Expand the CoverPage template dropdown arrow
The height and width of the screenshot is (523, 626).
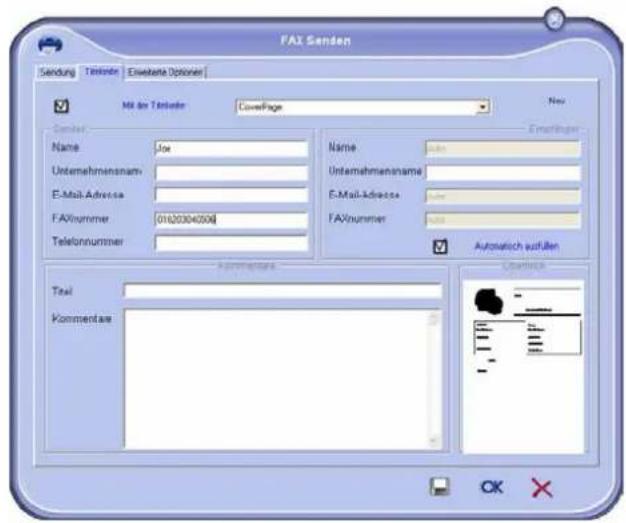483,107
